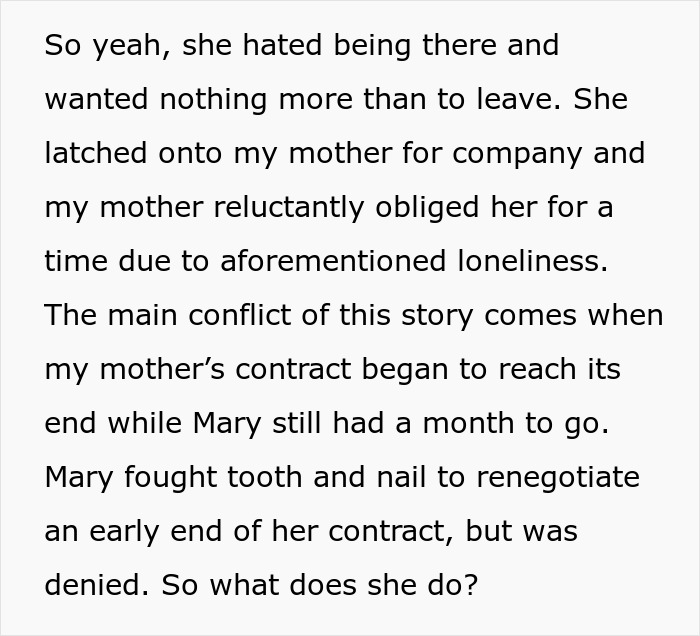Viewport: 700px width, 636px height.
Task: Click the word "renegotiate"
Action: pos(558,476)
